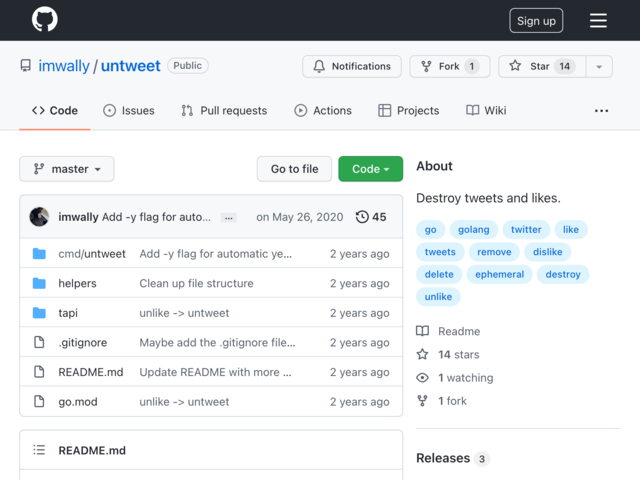The height and width of the screenshot is (480, 640).
Task: Click the Sign up button
Action: tap(536, 20)
